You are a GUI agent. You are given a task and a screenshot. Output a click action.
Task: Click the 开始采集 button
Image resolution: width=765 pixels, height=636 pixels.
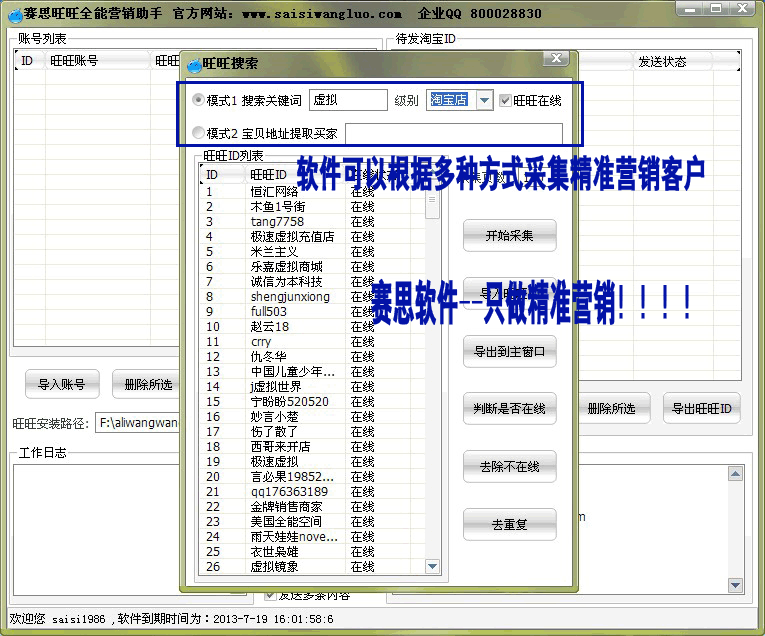[509, 236]
